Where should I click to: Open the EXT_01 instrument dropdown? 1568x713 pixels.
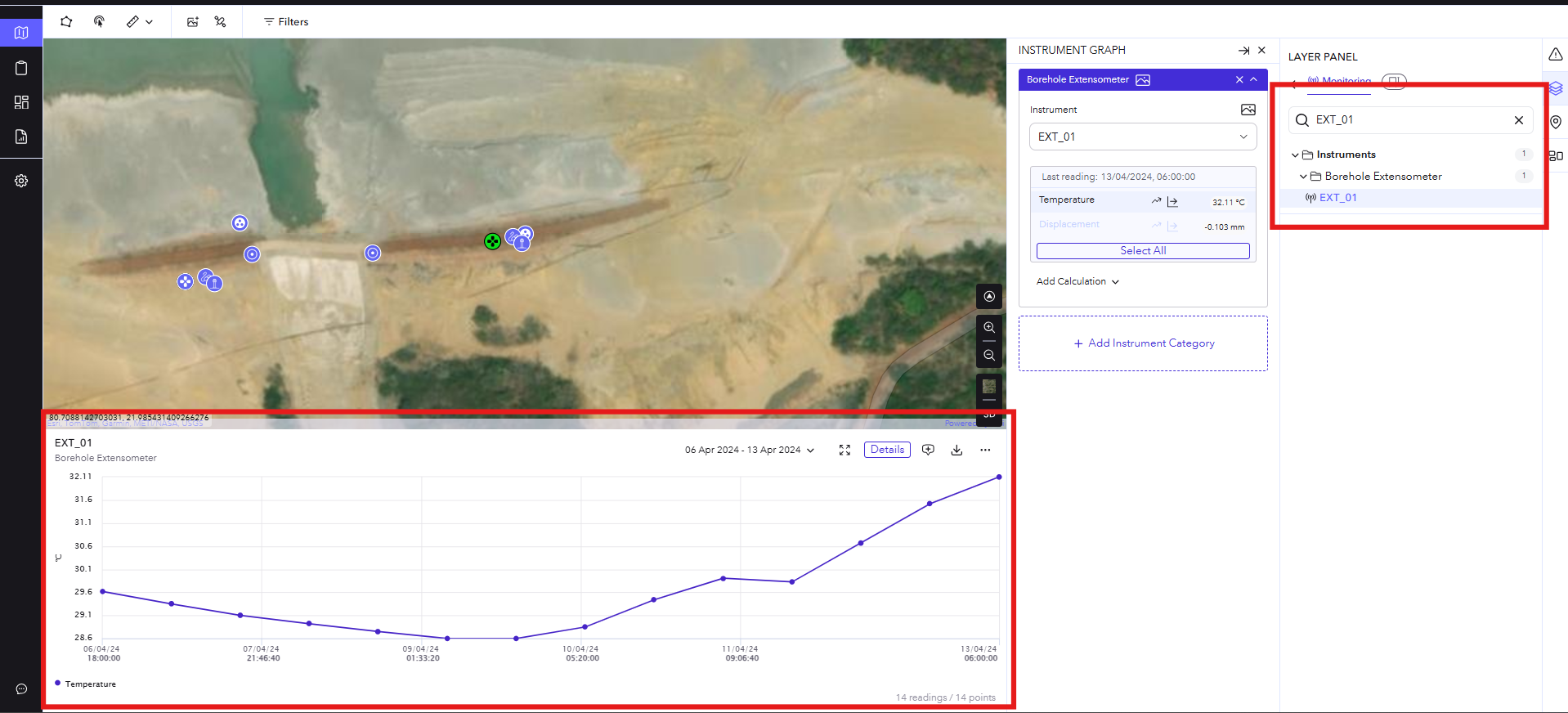1143,137
